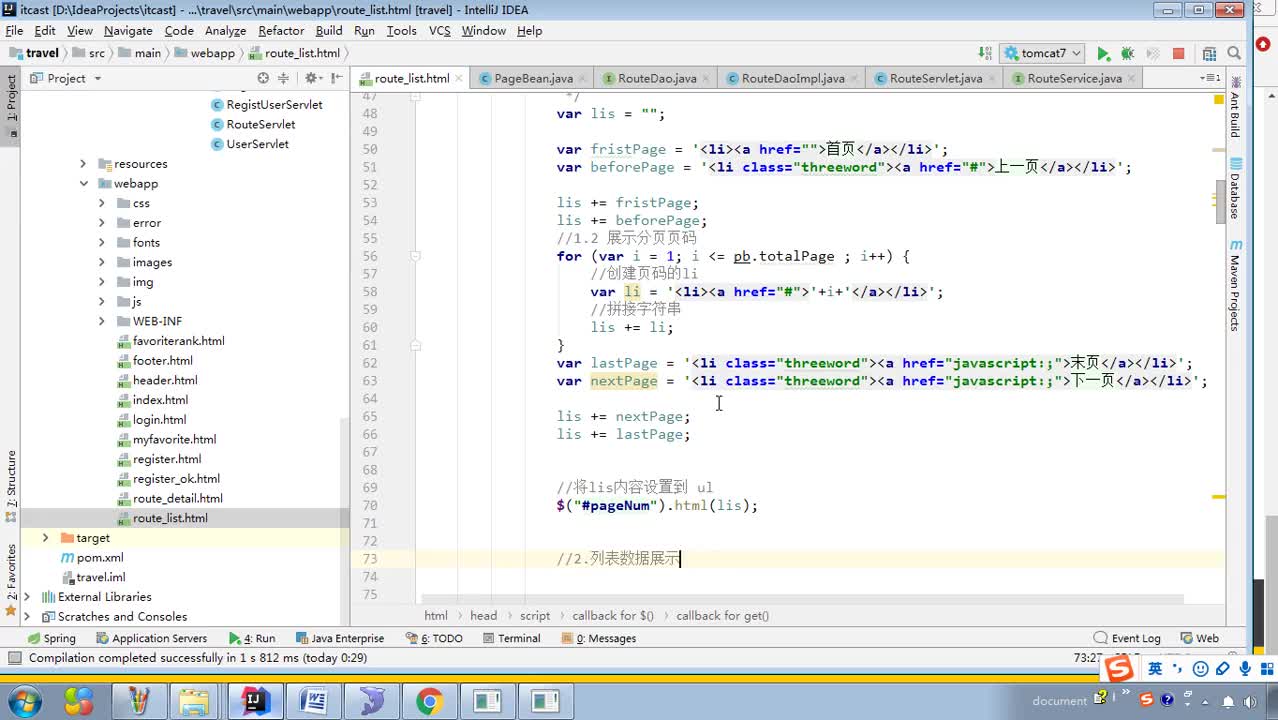Switch to the PageBean.java tab
This screenshot has height=720, width=1278.
coord(533,78)
